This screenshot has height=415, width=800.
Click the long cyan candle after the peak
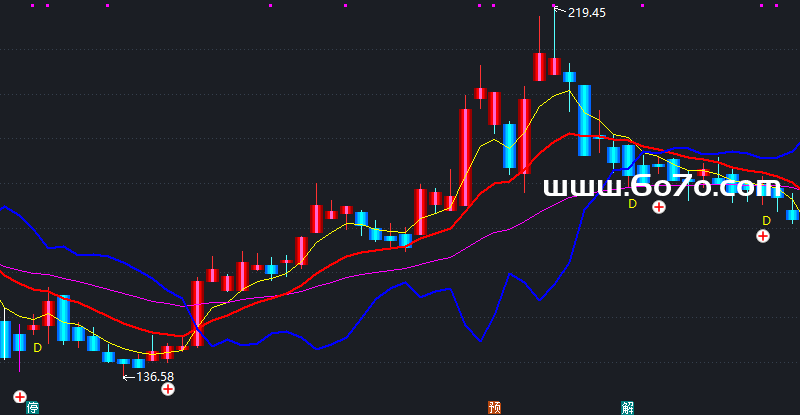point(584,120)
